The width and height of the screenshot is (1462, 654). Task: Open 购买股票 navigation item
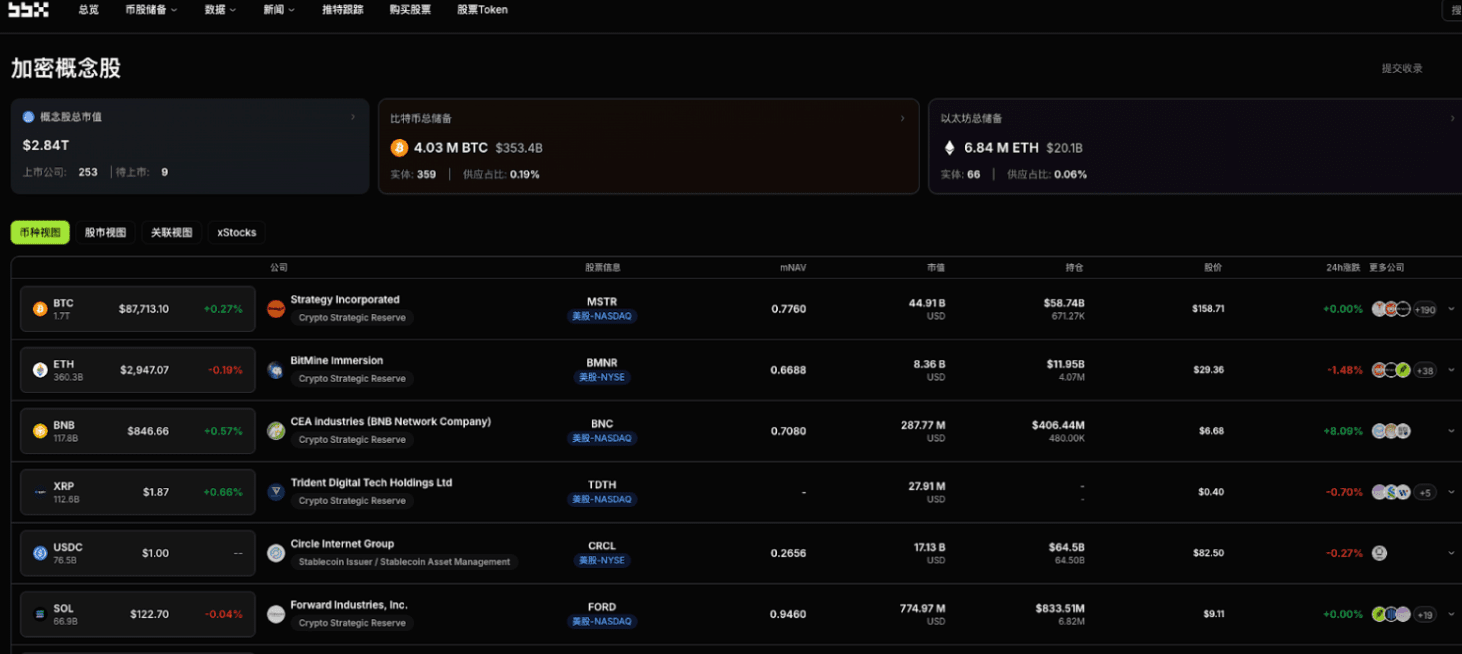pyautogui.click(x=410, y=9)
